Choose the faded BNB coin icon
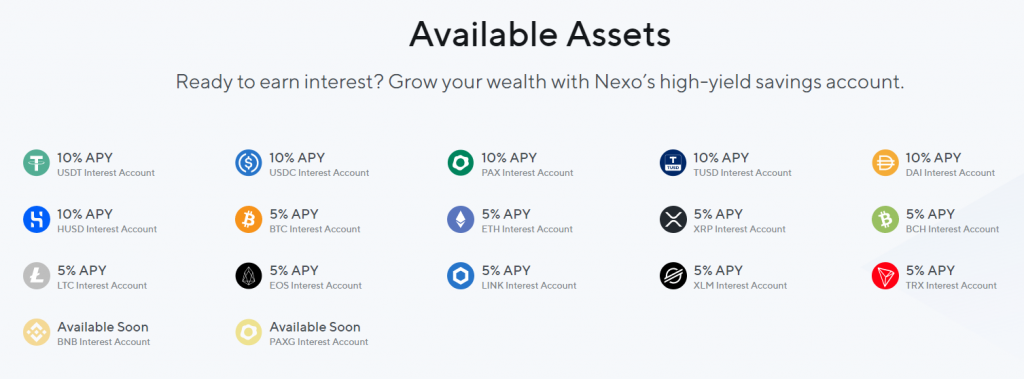Screen dimensions: 1024x379 click(x=37, y=332)
